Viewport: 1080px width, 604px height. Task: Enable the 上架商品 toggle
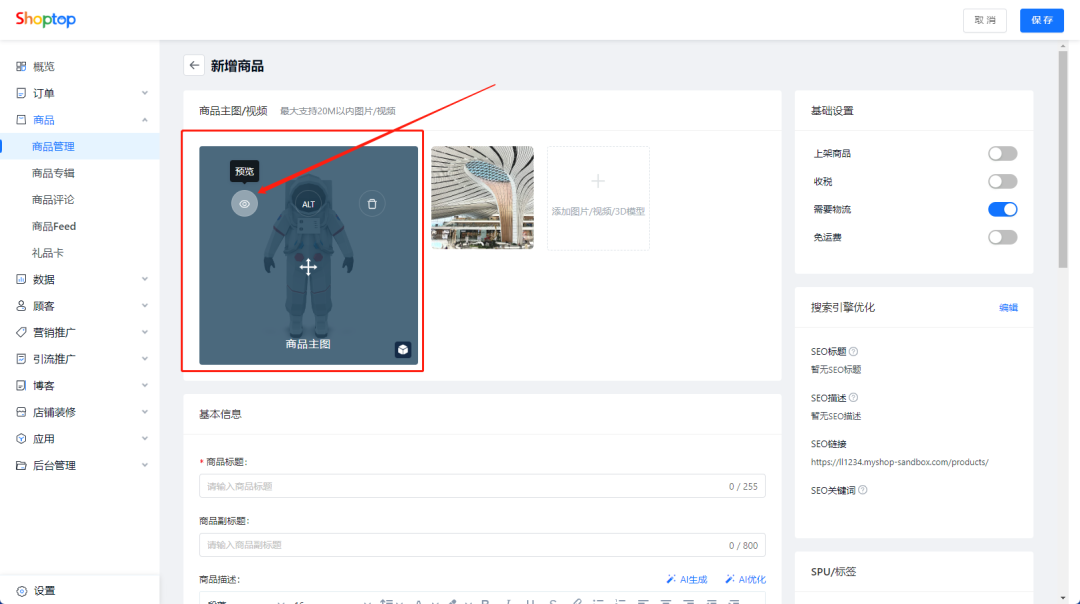(x=1002, y=153)
